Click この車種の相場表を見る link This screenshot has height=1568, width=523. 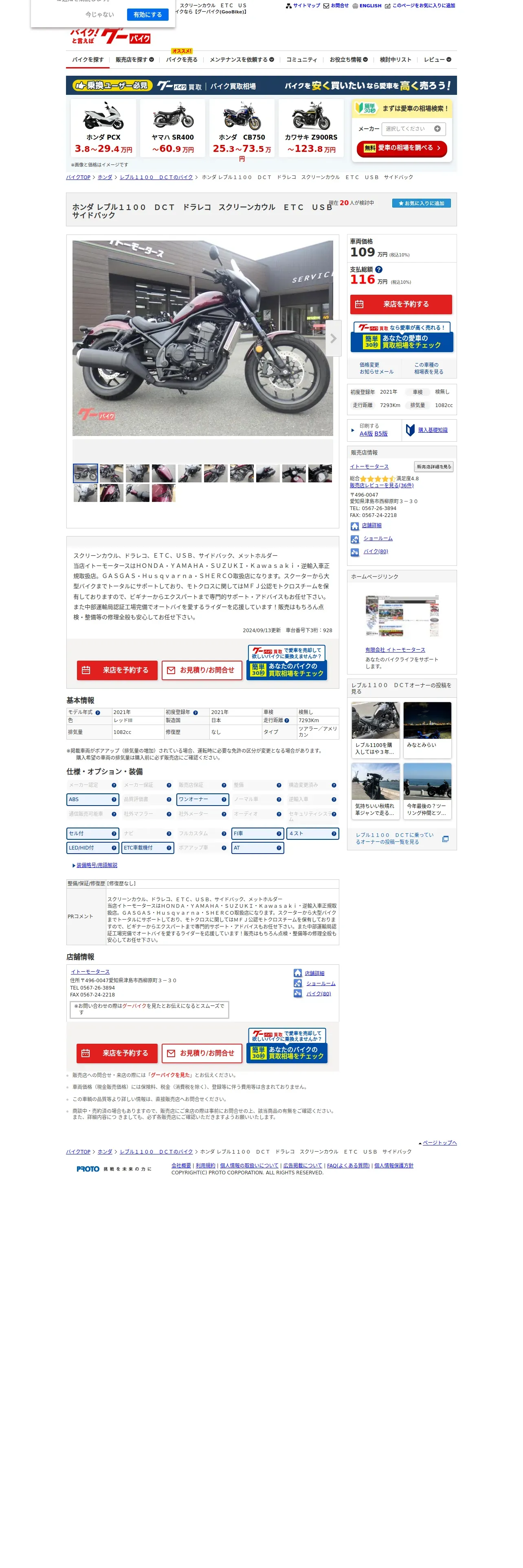tap(429, 368)
